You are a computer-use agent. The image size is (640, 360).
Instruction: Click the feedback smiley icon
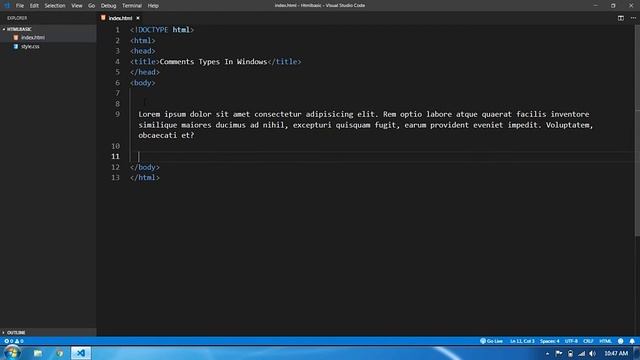point(620,341)
